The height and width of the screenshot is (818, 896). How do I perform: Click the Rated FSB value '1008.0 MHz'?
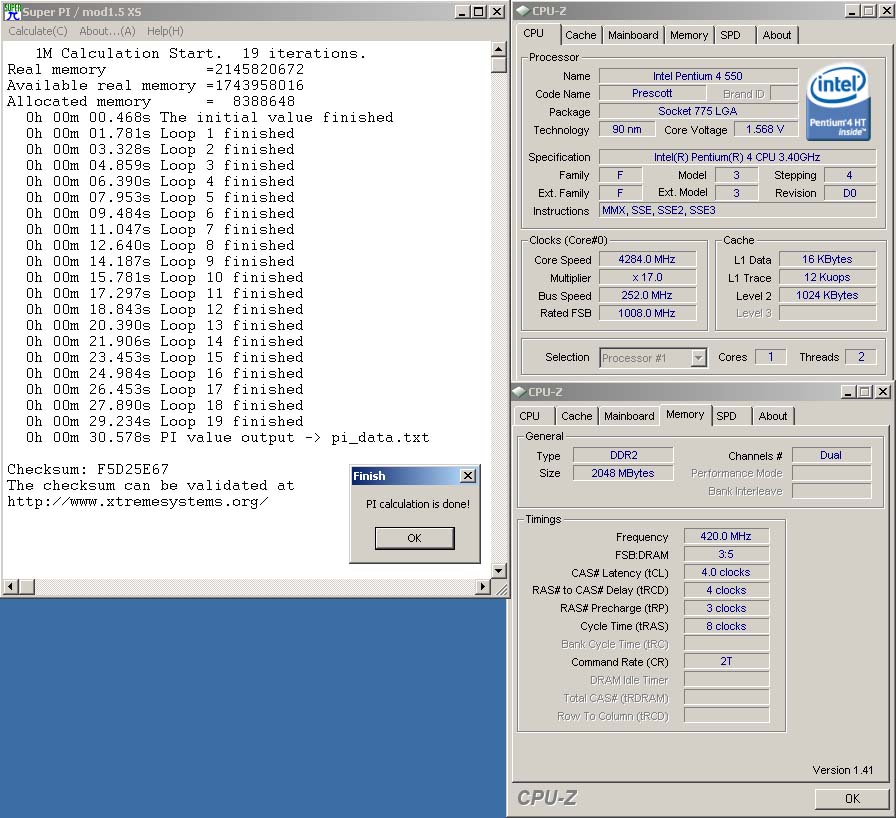click(647, 313)
